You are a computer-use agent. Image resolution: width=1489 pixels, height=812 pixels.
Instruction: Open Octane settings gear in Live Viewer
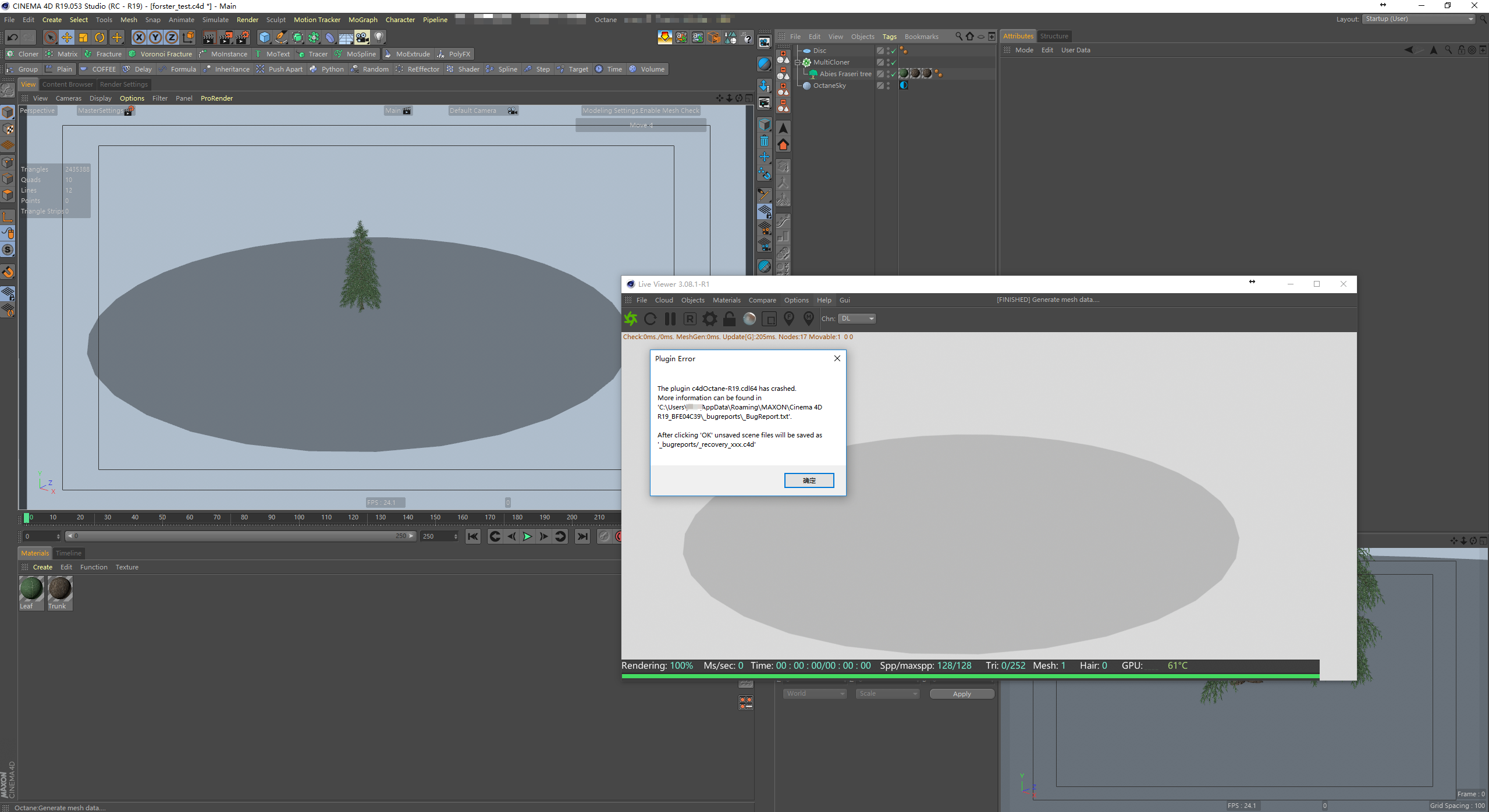709,319
